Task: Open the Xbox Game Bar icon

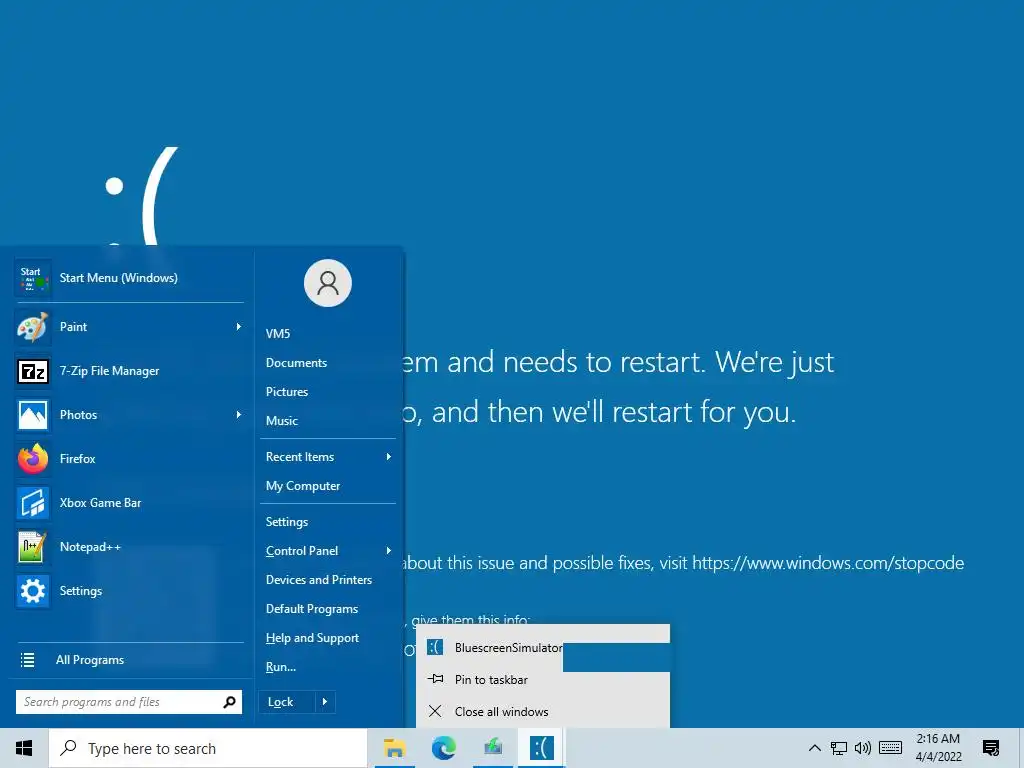Action: click(33, 503)
